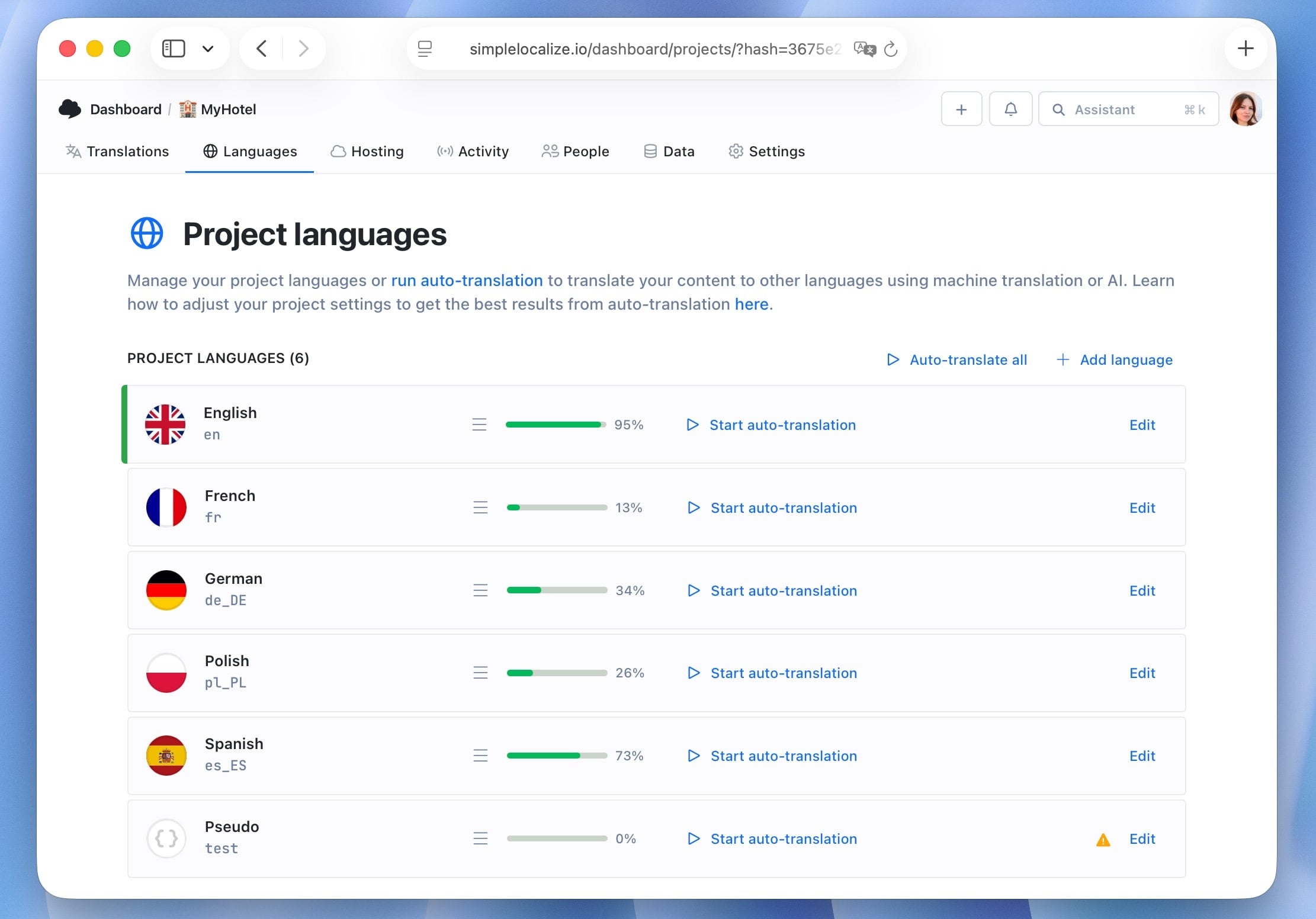Click the play icon to auto-translate Polish
Image resolution: width=1316 pixels, height=919 pixels.
694,673
